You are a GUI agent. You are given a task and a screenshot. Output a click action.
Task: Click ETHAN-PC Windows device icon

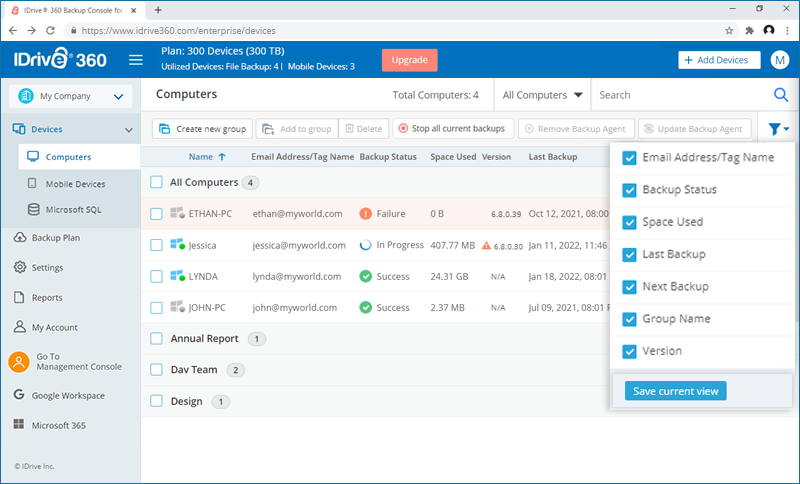click(178, 213)
